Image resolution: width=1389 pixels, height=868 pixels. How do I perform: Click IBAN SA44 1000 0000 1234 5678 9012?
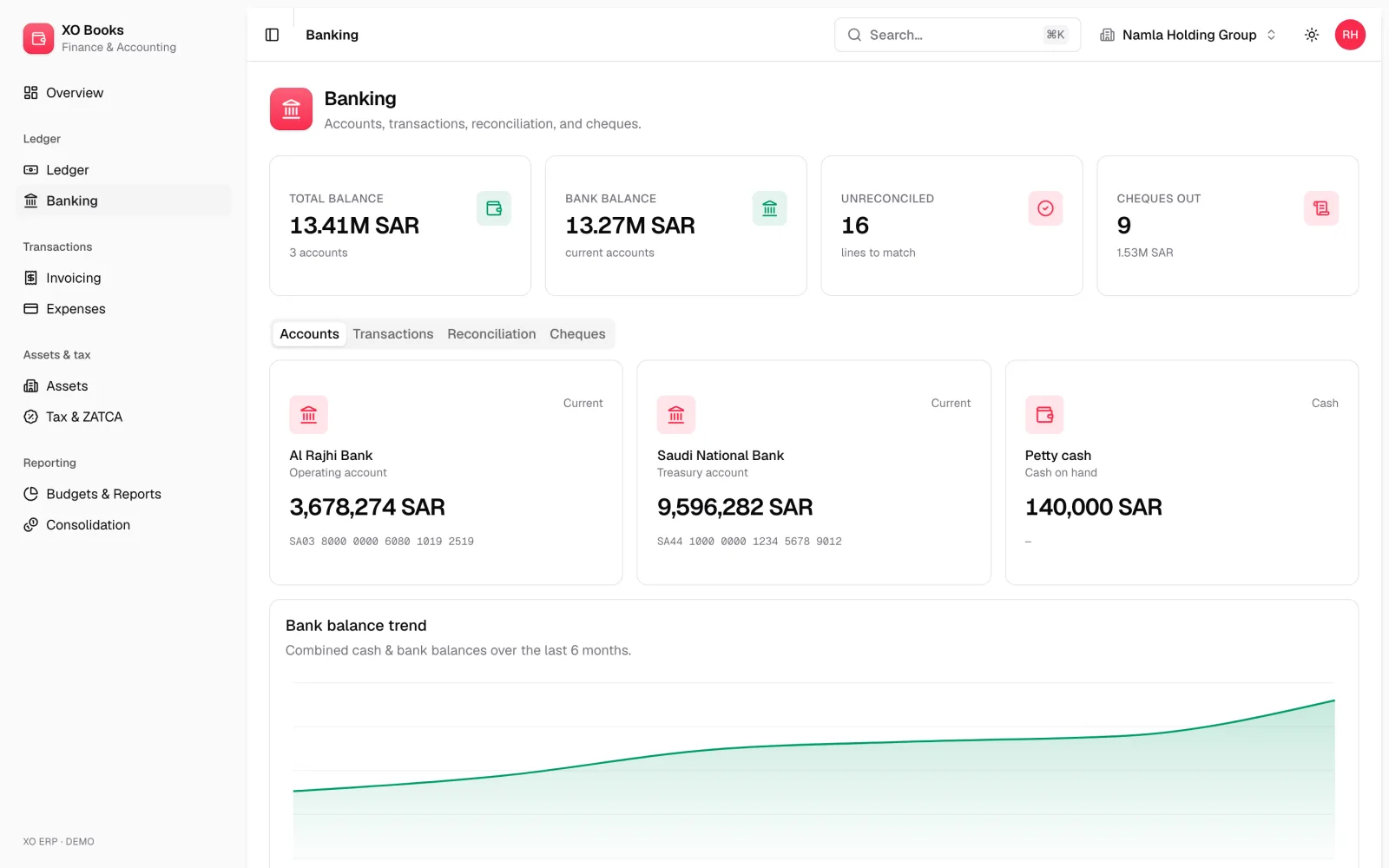click(749, 542)
